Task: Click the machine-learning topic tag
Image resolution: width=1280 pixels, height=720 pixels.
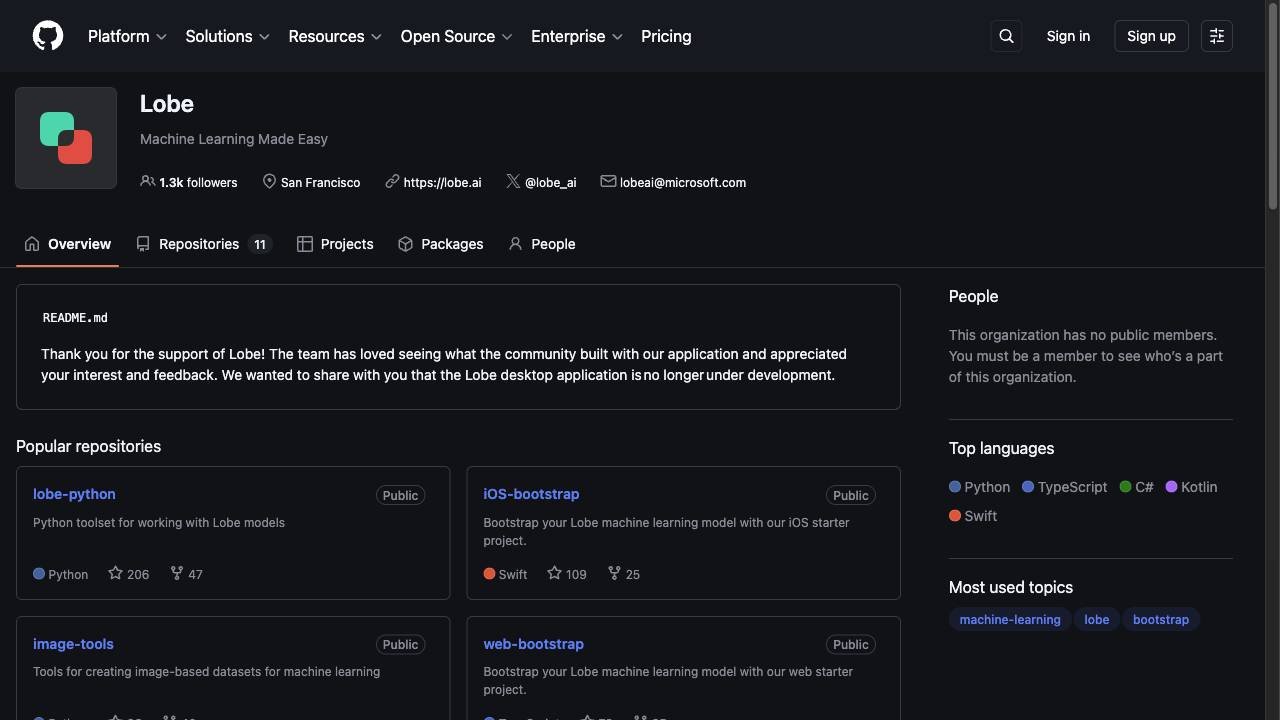Action: pyautogui.click(x=1010, y=619)
